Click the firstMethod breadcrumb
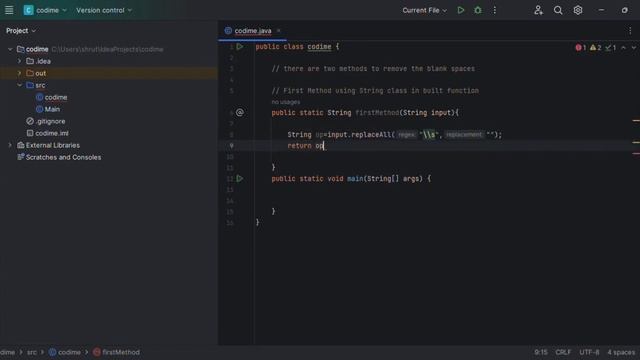This screenshot has height=360, width=640. click(x=116, y=352)
